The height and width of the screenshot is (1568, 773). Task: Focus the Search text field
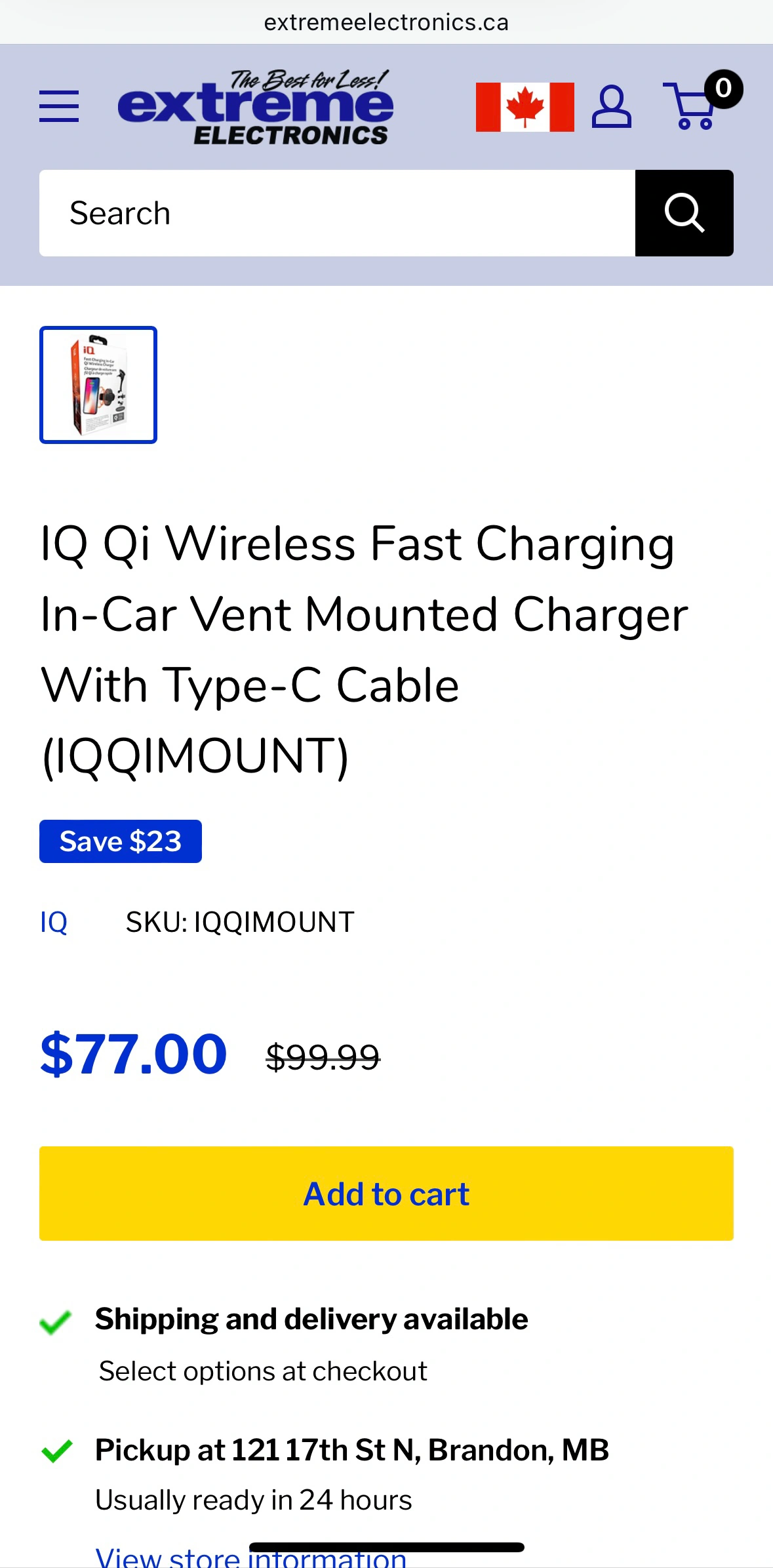click(337, 213)
